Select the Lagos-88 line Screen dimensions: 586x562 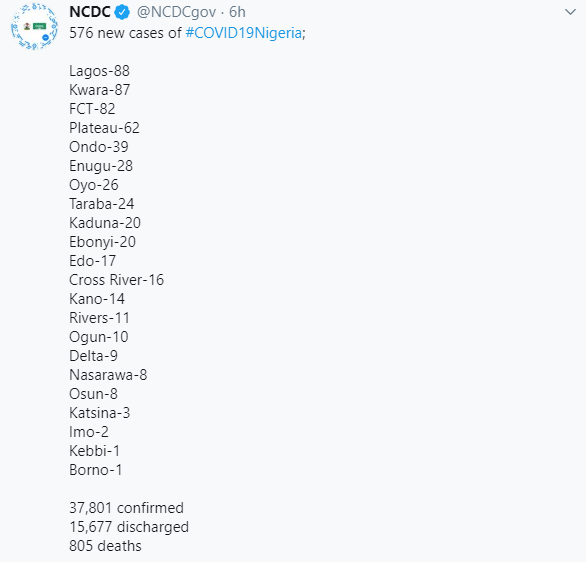click(x=99, y=71)
